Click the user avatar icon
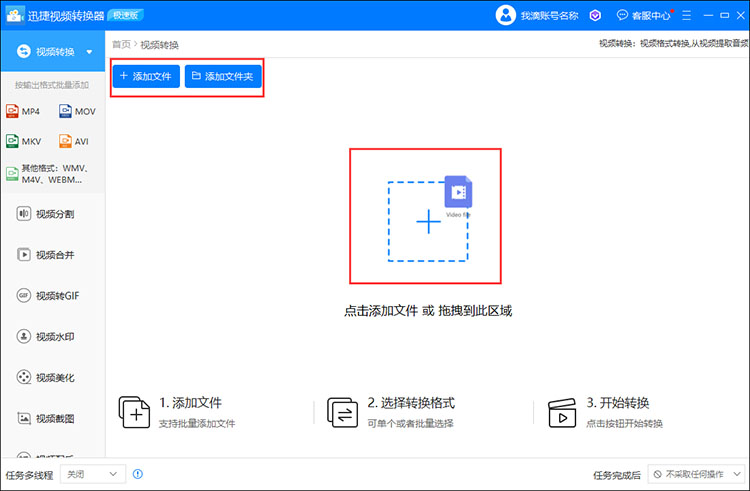The image size is (750, 491). (506, 15)
